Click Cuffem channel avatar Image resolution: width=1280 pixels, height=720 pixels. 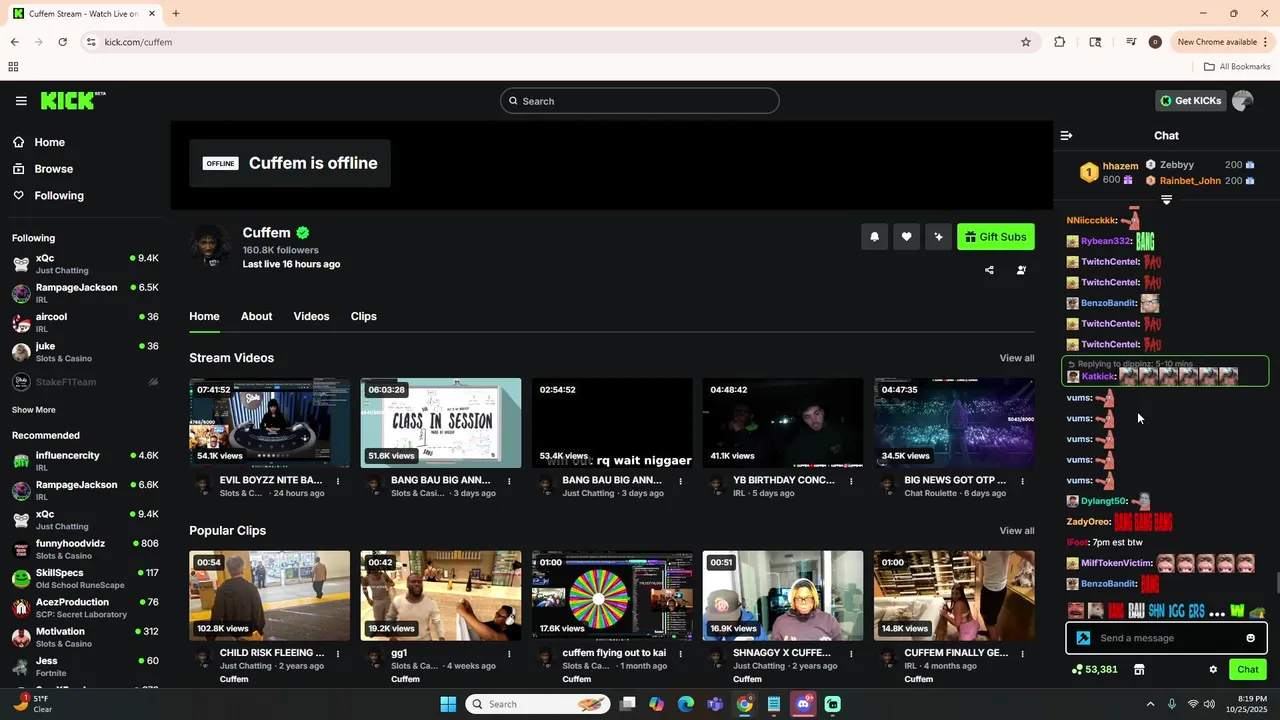pyautogui.click(x=211, y=246)
